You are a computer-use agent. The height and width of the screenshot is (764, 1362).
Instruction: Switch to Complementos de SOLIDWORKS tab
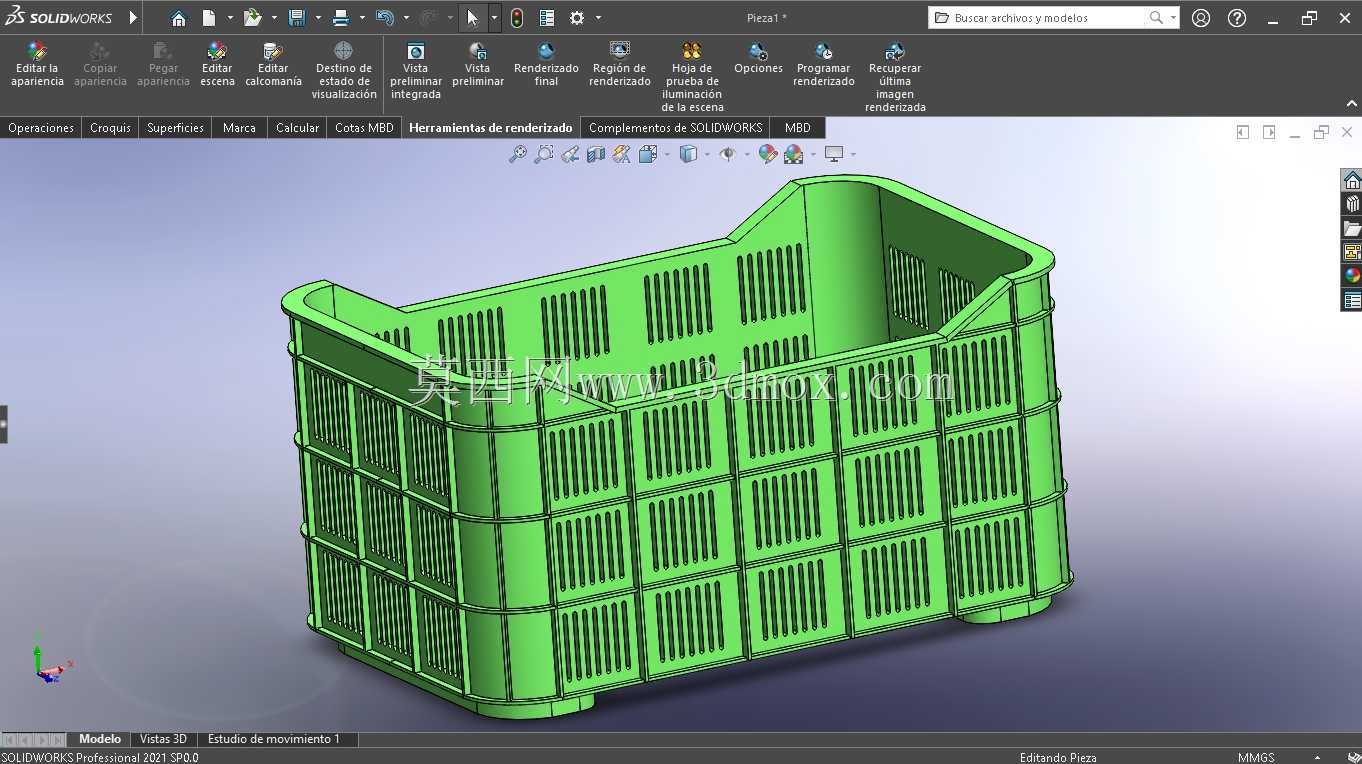pos(675,128)
